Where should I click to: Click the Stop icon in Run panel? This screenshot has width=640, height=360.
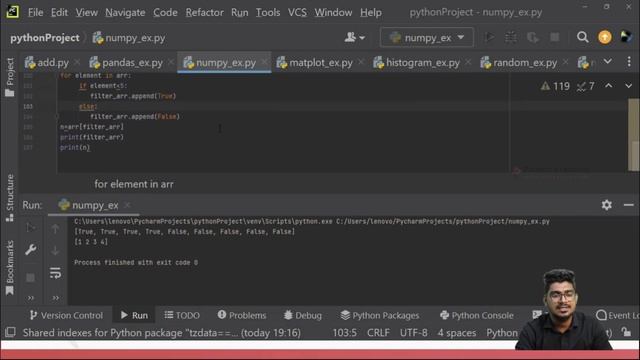31,278
